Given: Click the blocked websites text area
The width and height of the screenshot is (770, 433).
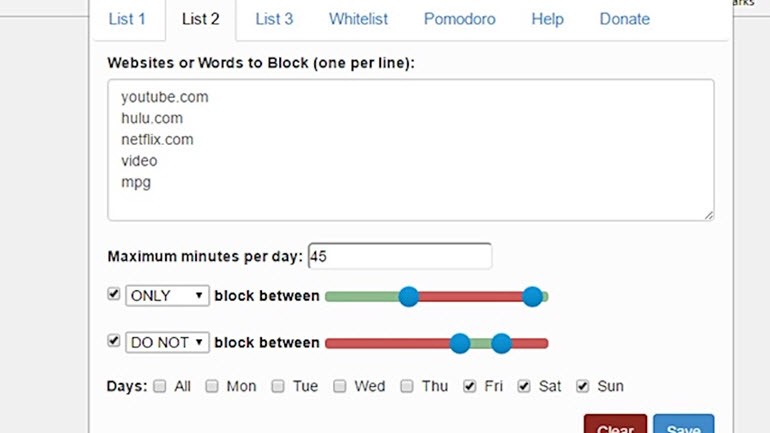Looking at the screenshot, I should coord(411,150).
